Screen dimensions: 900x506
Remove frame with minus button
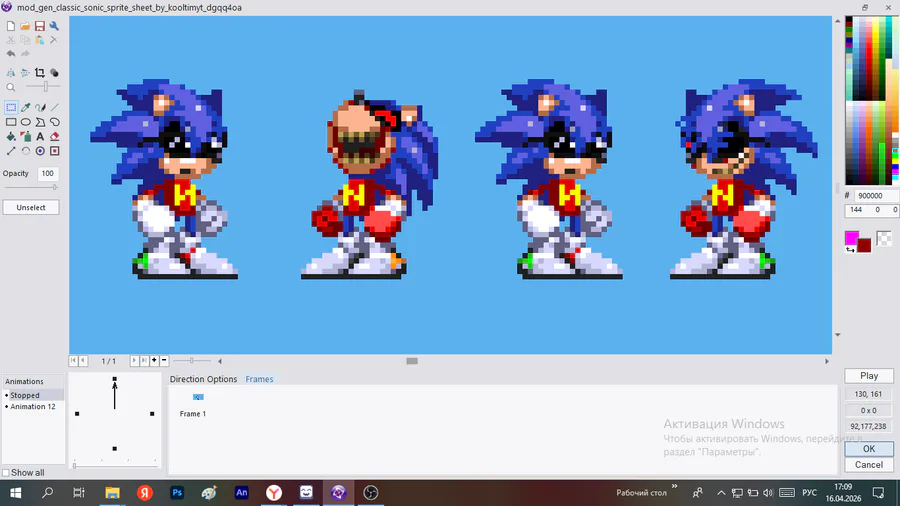click(164, 360)
